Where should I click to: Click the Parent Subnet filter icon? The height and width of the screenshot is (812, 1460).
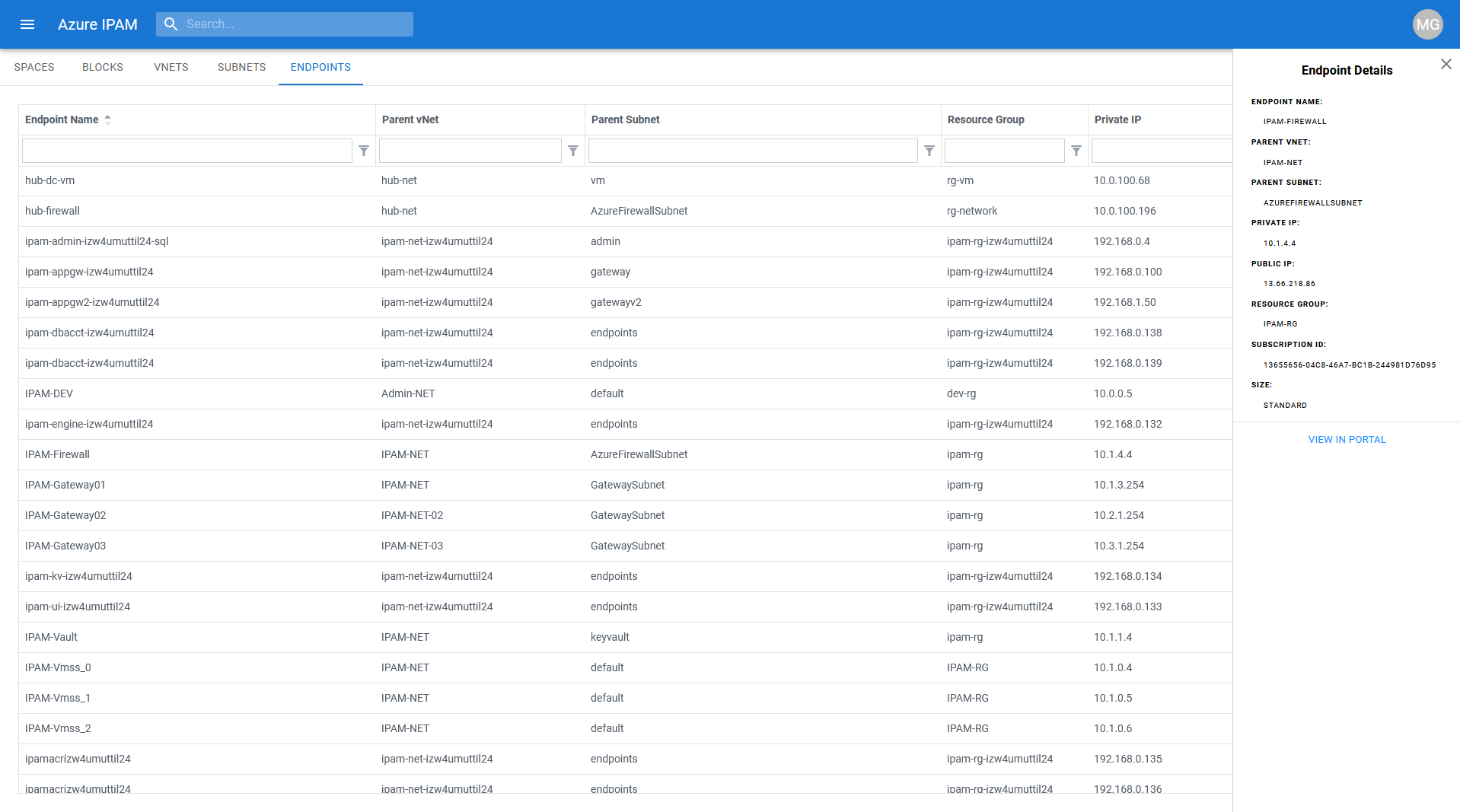click(929, 151)
